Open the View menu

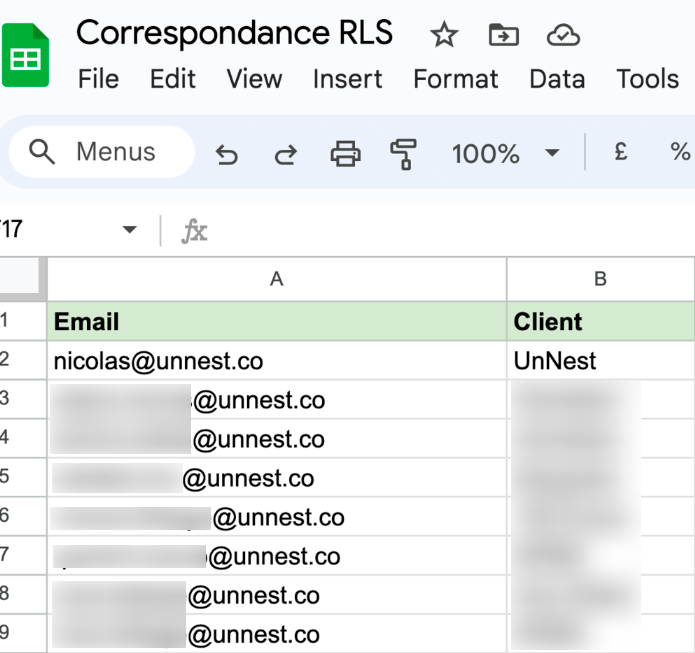tap(254, 79)
